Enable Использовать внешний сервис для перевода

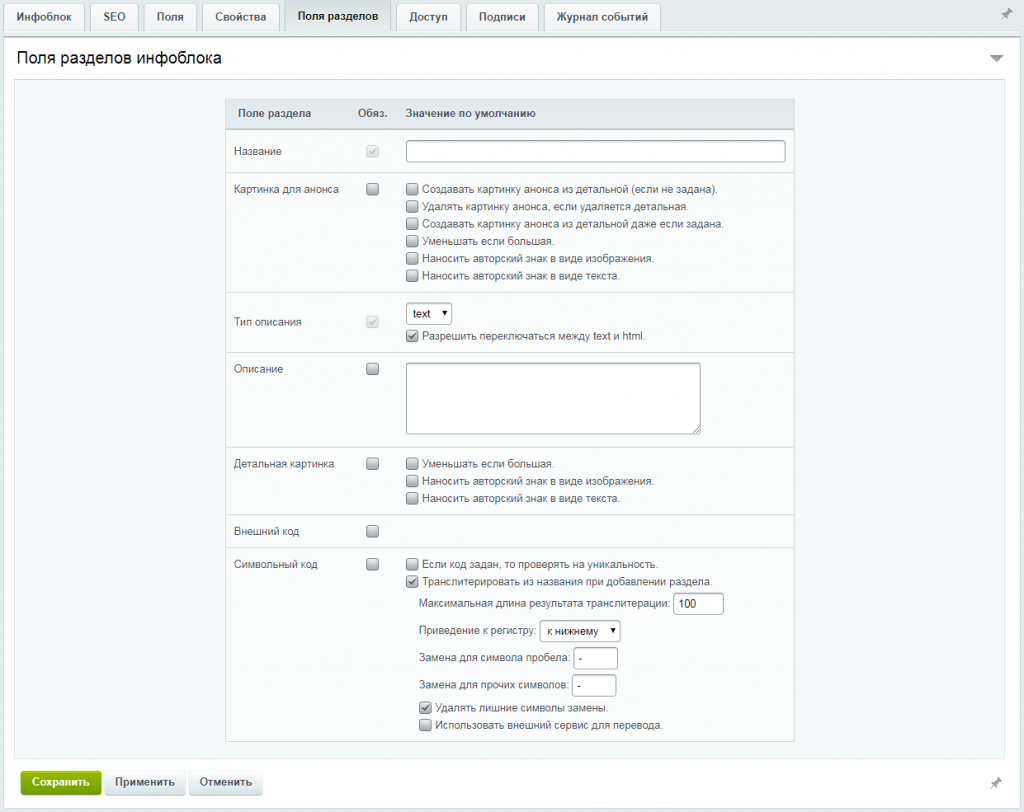coord(425,725)
